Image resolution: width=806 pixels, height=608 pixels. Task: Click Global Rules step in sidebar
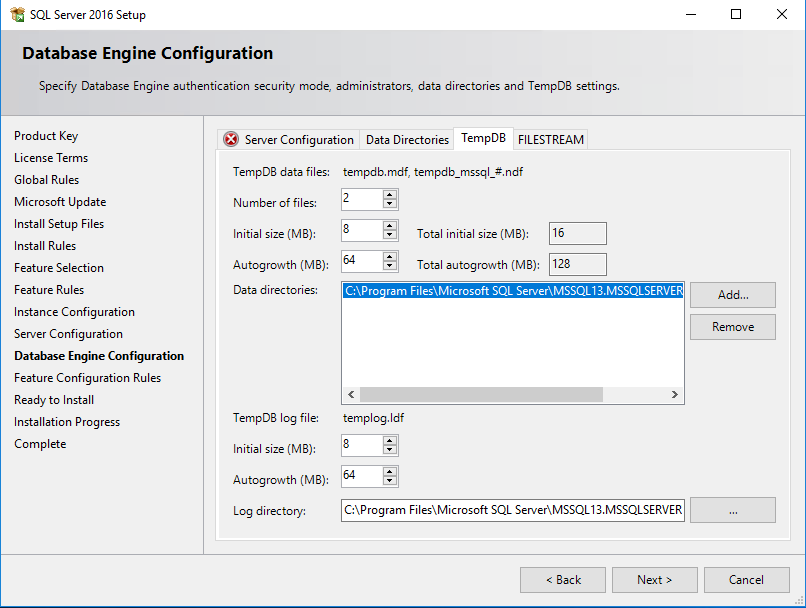tap(46, 180)
